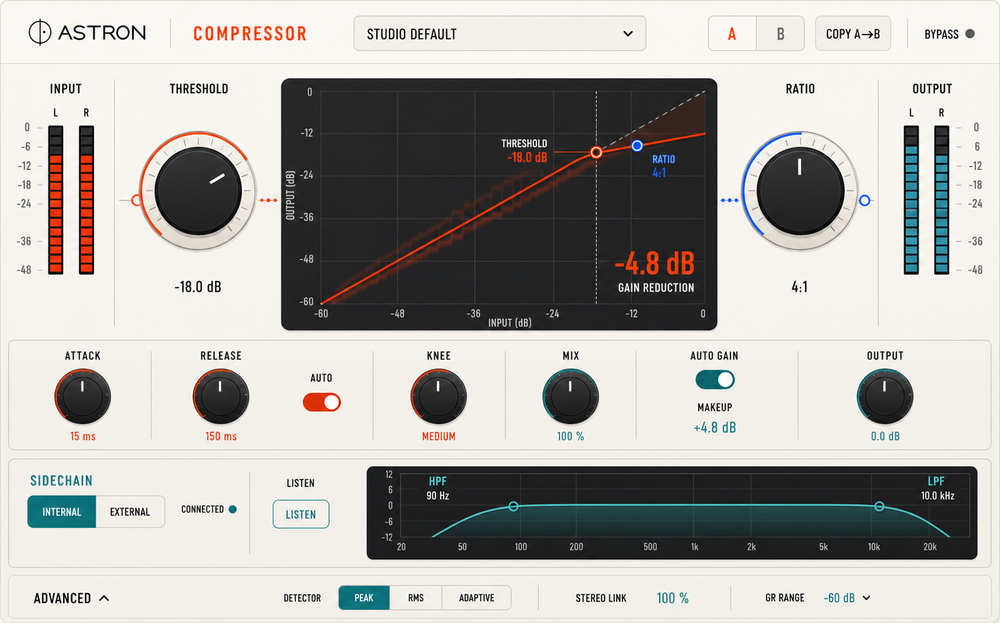Click the Release knob
The width and height of the screenshot is (1000, 623).
click(221, 397)
